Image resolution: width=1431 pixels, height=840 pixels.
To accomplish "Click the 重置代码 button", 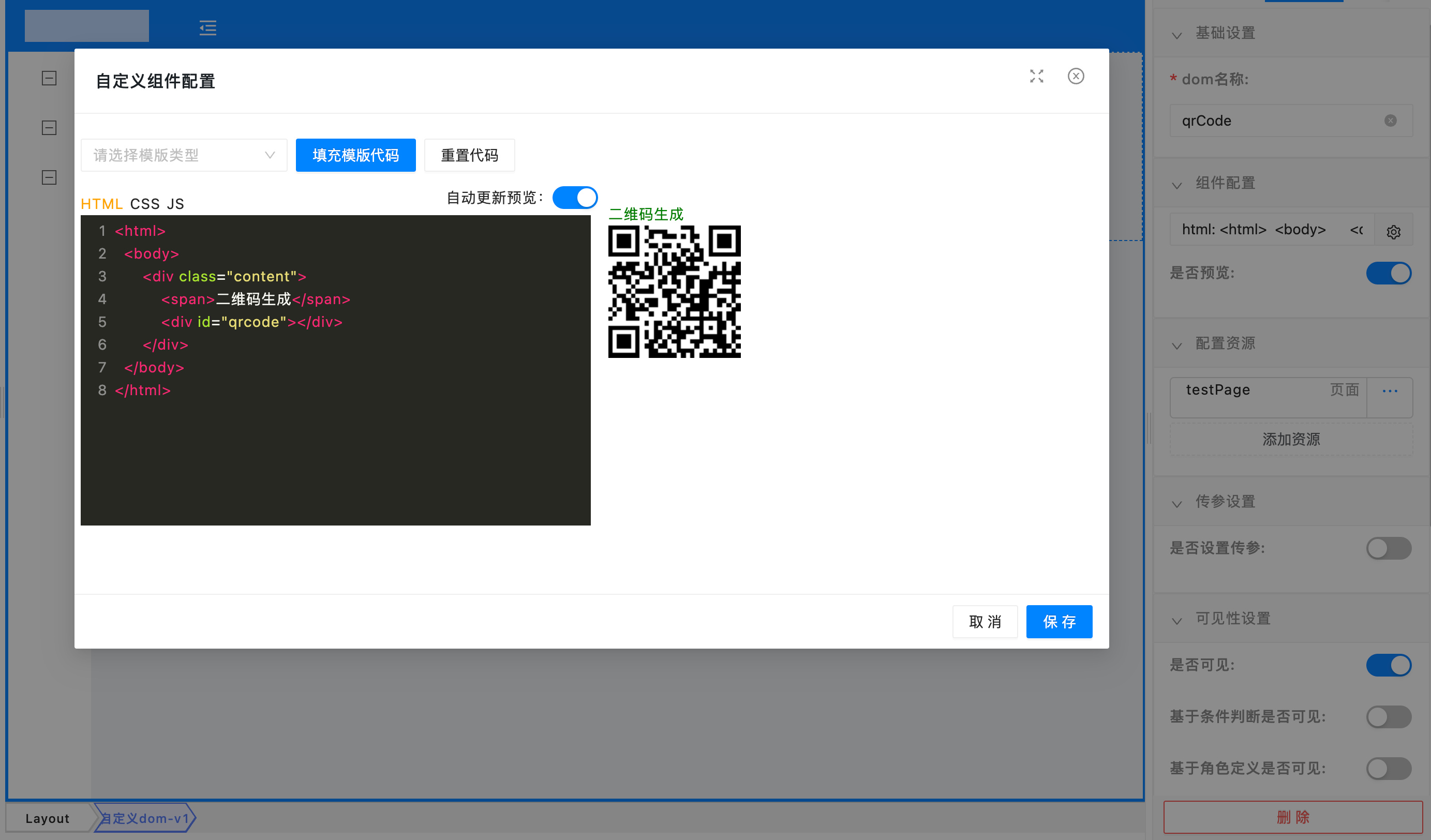I will (469, 155).
